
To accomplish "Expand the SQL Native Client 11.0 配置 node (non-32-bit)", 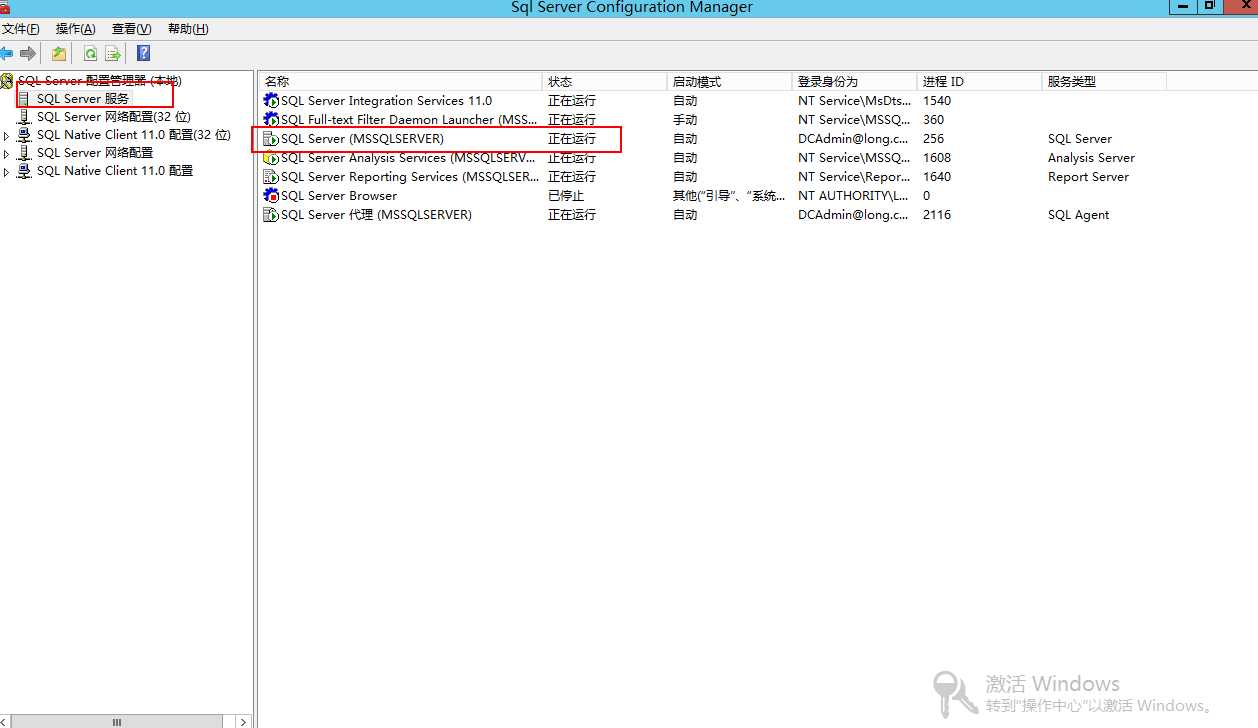I will (6, 171).
